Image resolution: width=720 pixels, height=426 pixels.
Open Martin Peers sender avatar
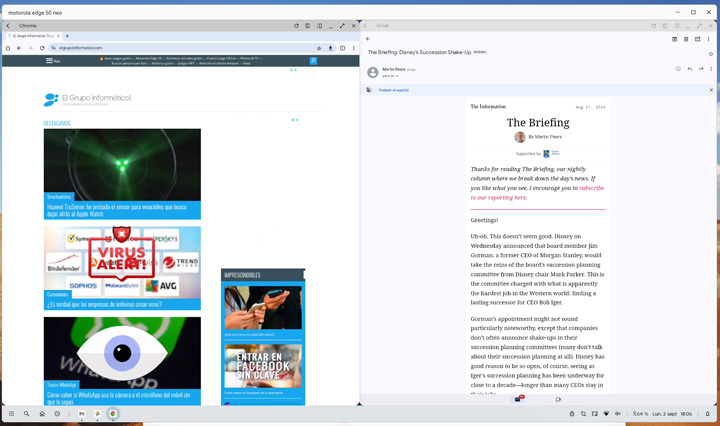coord(373,72)
